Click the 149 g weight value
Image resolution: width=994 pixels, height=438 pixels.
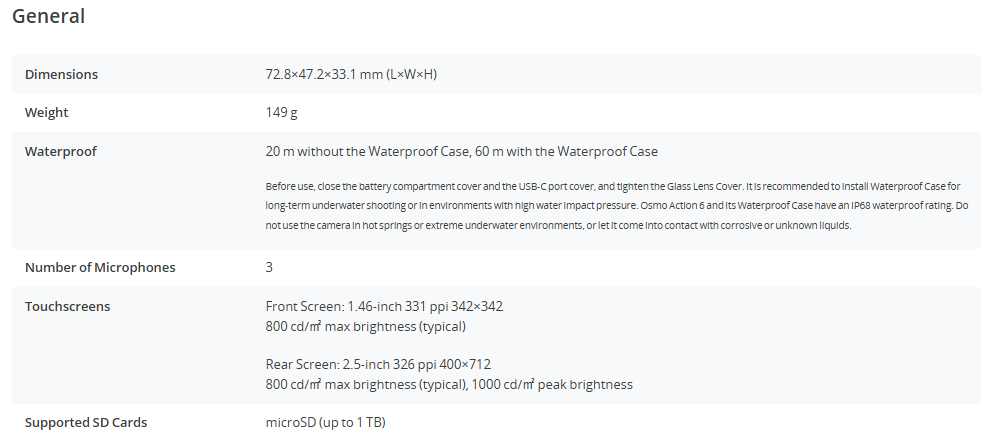(281, 113)
